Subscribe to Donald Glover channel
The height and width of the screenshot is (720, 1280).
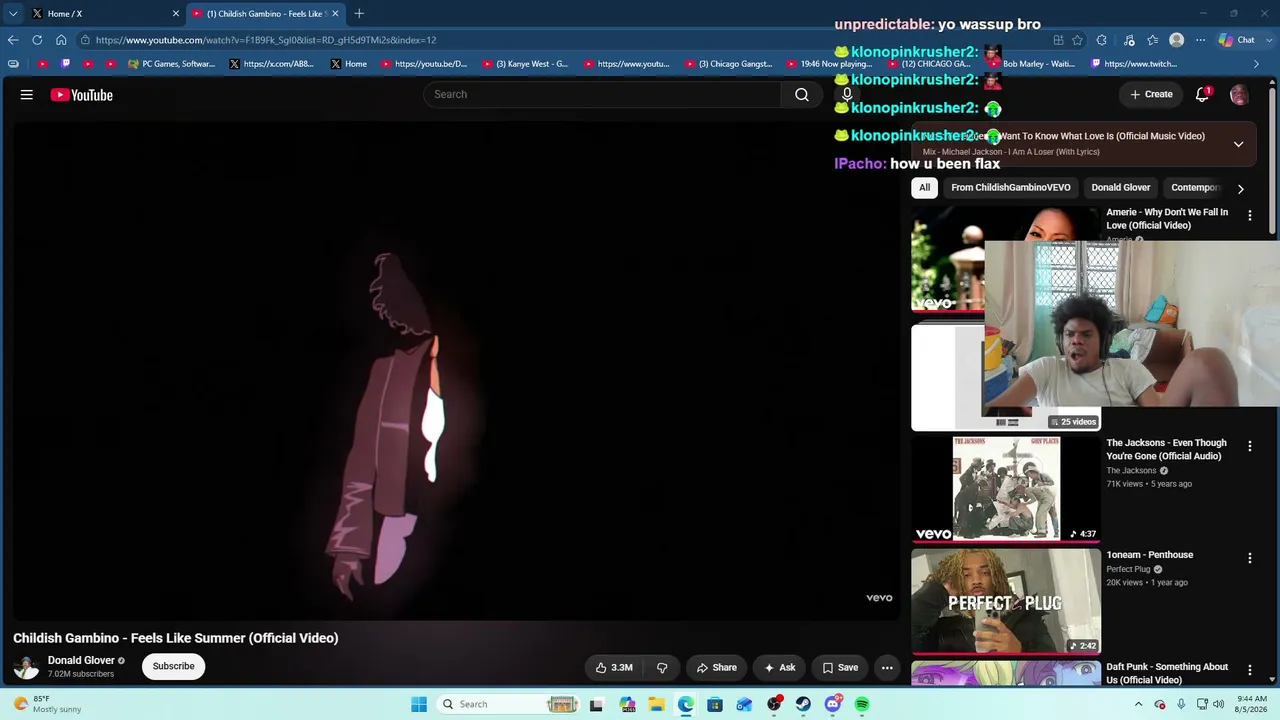(x=174, y=667)
